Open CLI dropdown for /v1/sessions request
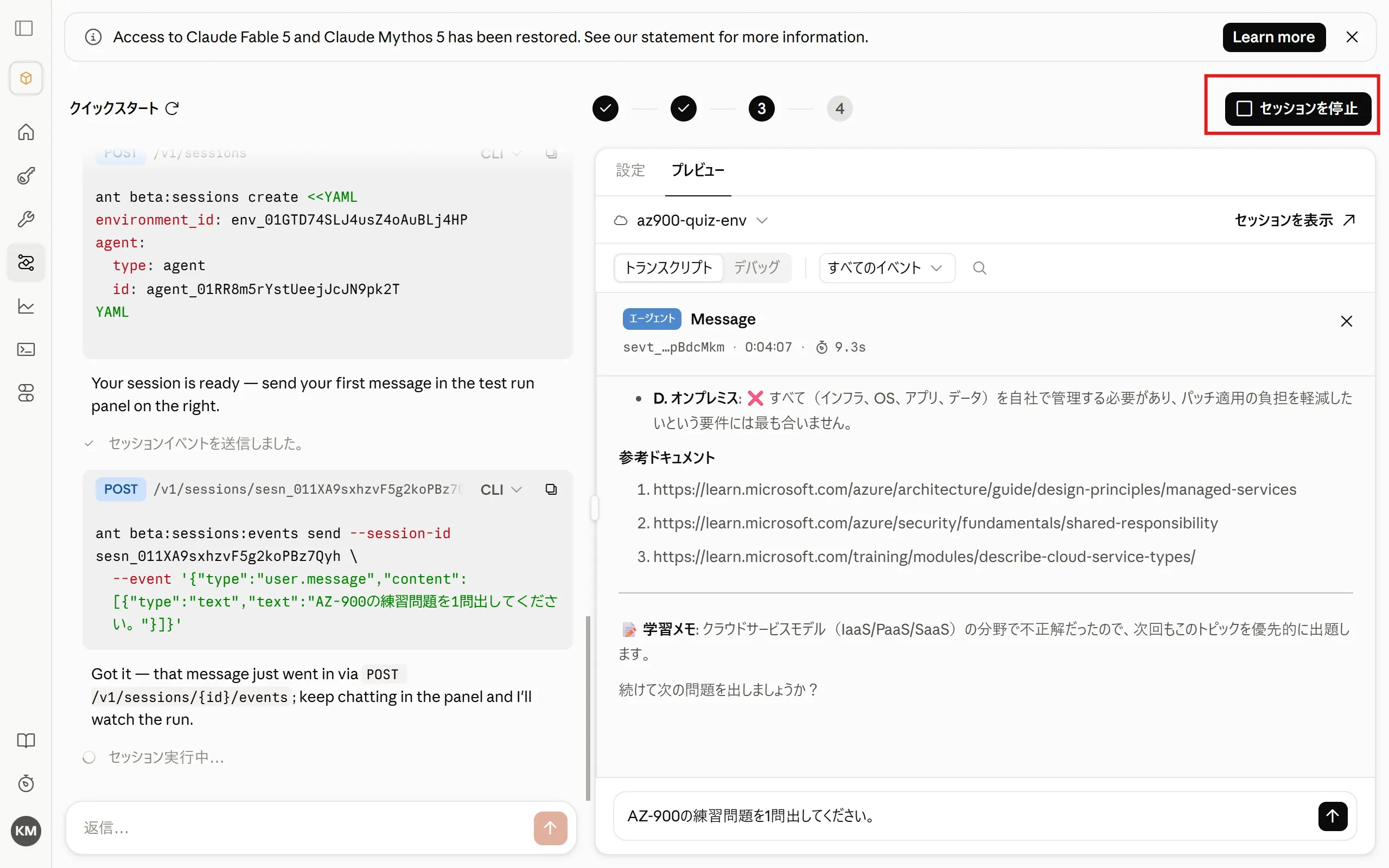1389x868 pixels. point(500,154)
